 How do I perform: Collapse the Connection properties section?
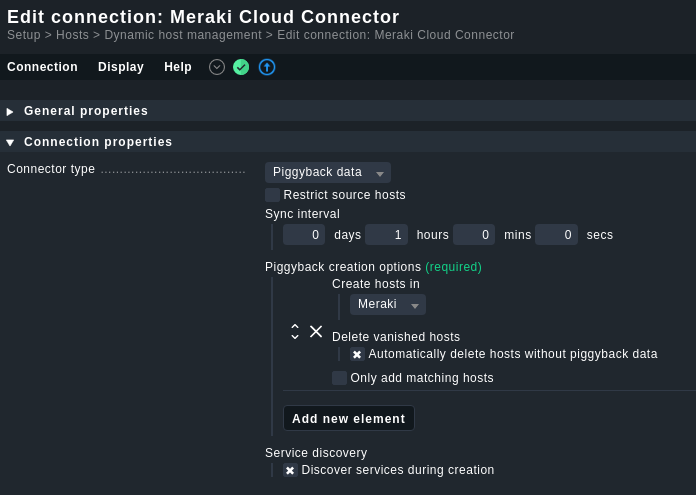(98, 142)
